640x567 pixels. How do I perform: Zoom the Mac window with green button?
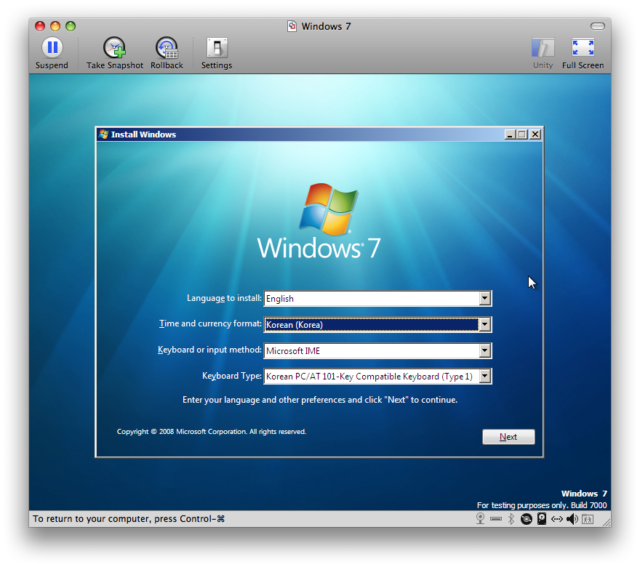coord(71,26)
